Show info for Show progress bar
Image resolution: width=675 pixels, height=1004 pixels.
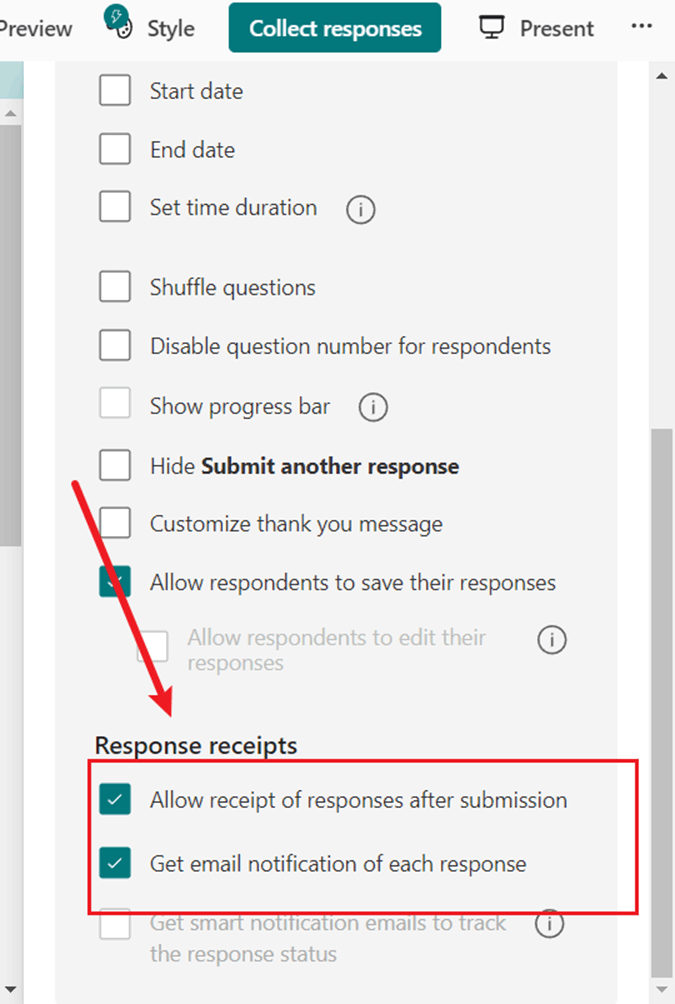coord(373,407)
